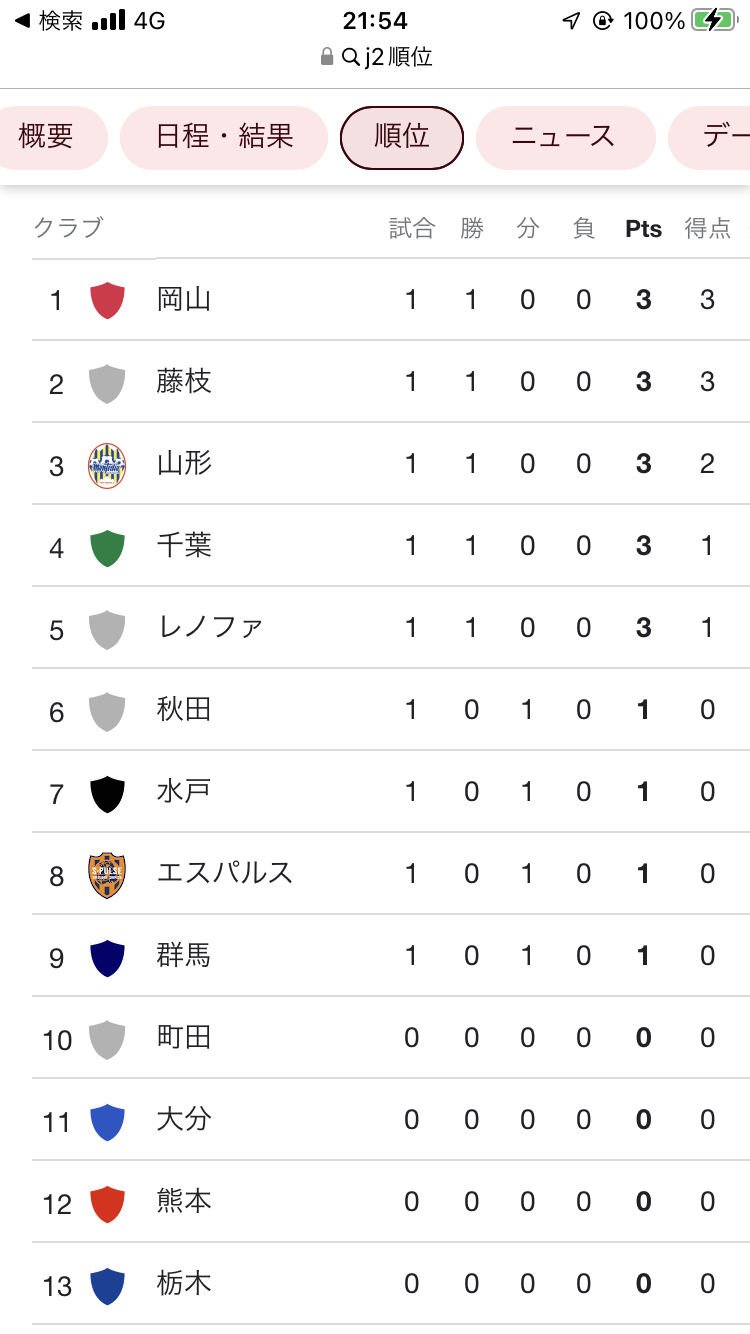The width and height of the screenshot is (750, 1334).
Task: Tap the Yamagatа Montedio club logo
Action: (107, 465)
